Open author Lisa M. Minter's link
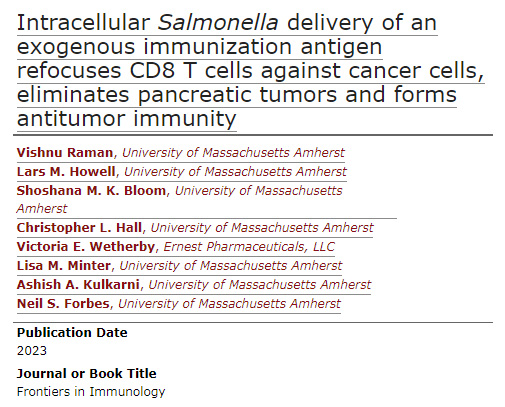Viewport: 505px width, 407px height. [64, 266]
